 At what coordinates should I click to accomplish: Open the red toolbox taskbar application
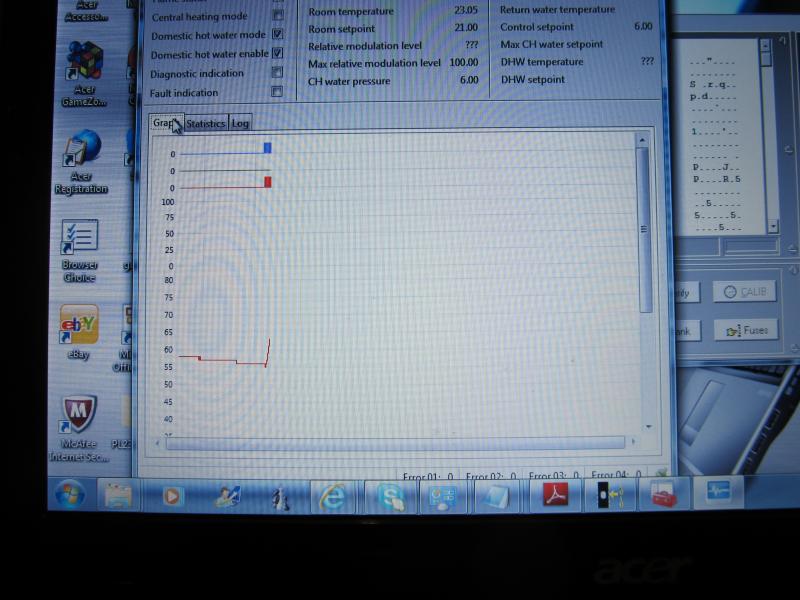[x=664, y=494]
